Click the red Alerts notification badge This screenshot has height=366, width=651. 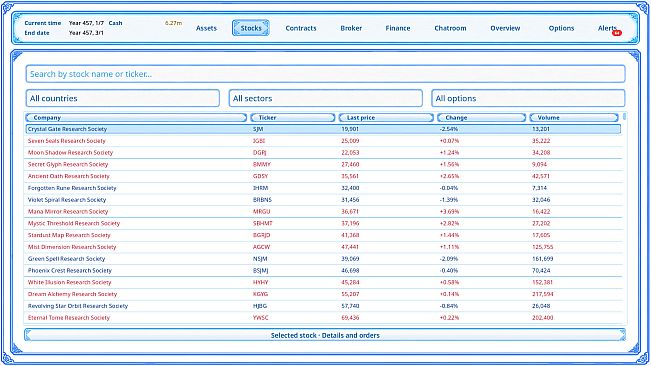[617, 33]
